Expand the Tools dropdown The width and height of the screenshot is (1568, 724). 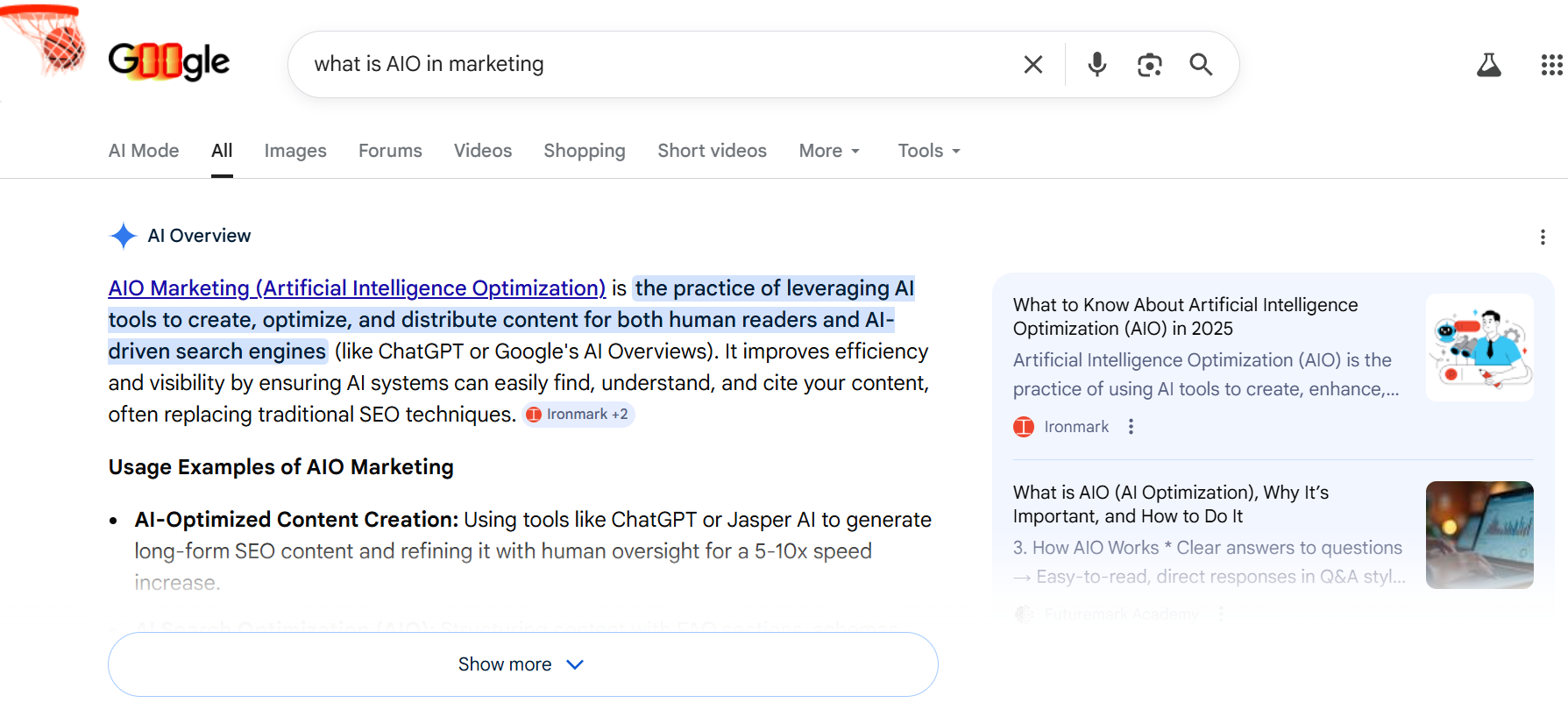tap(929, 151)
